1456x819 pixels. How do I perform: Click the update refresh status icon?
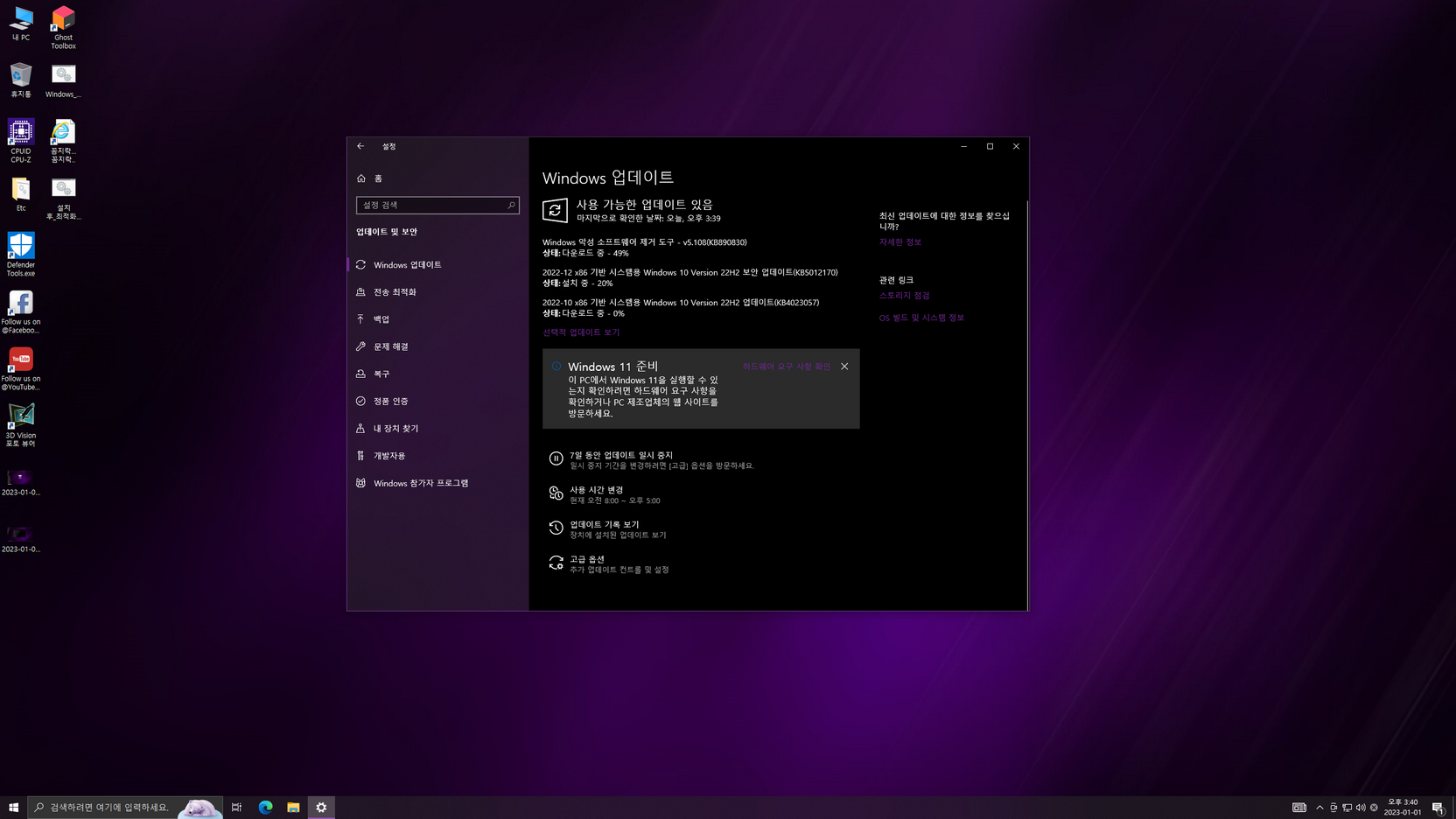click(555, 210)
